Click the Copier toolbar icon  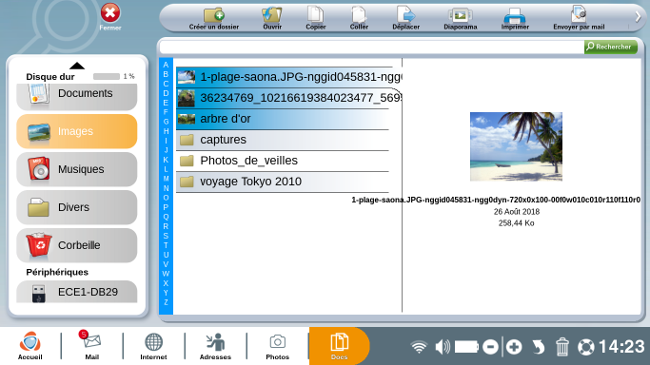tap(315, 15)
